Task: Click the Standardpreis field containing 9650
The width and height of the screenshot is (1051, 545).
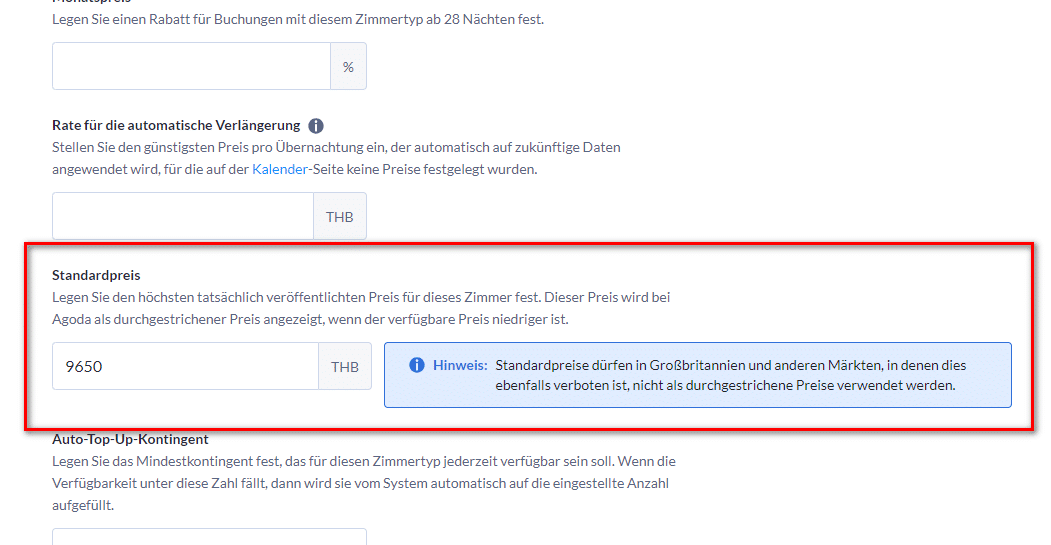Action: point(185,366)
